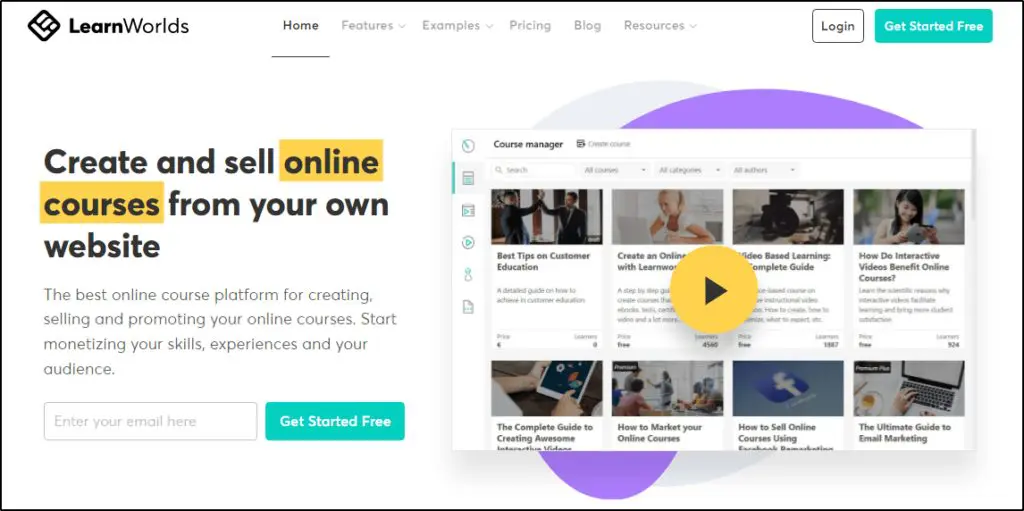Click the search magnifier in Course manager
The width and height of the screenshot is (1024, 511).
click(x=499, y=170)
